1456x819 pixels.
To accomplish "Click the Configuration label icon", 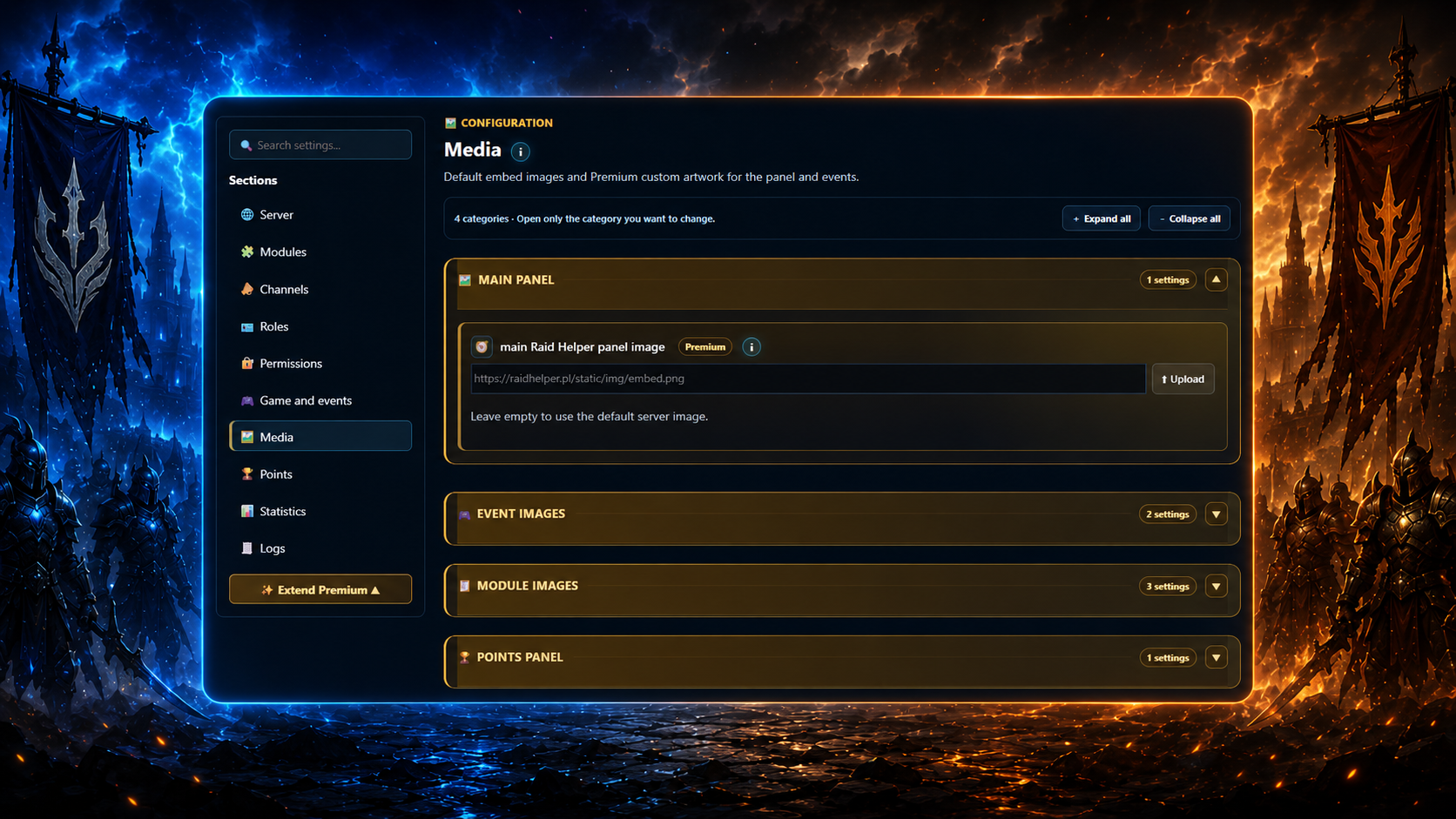I will coord(450,123).
